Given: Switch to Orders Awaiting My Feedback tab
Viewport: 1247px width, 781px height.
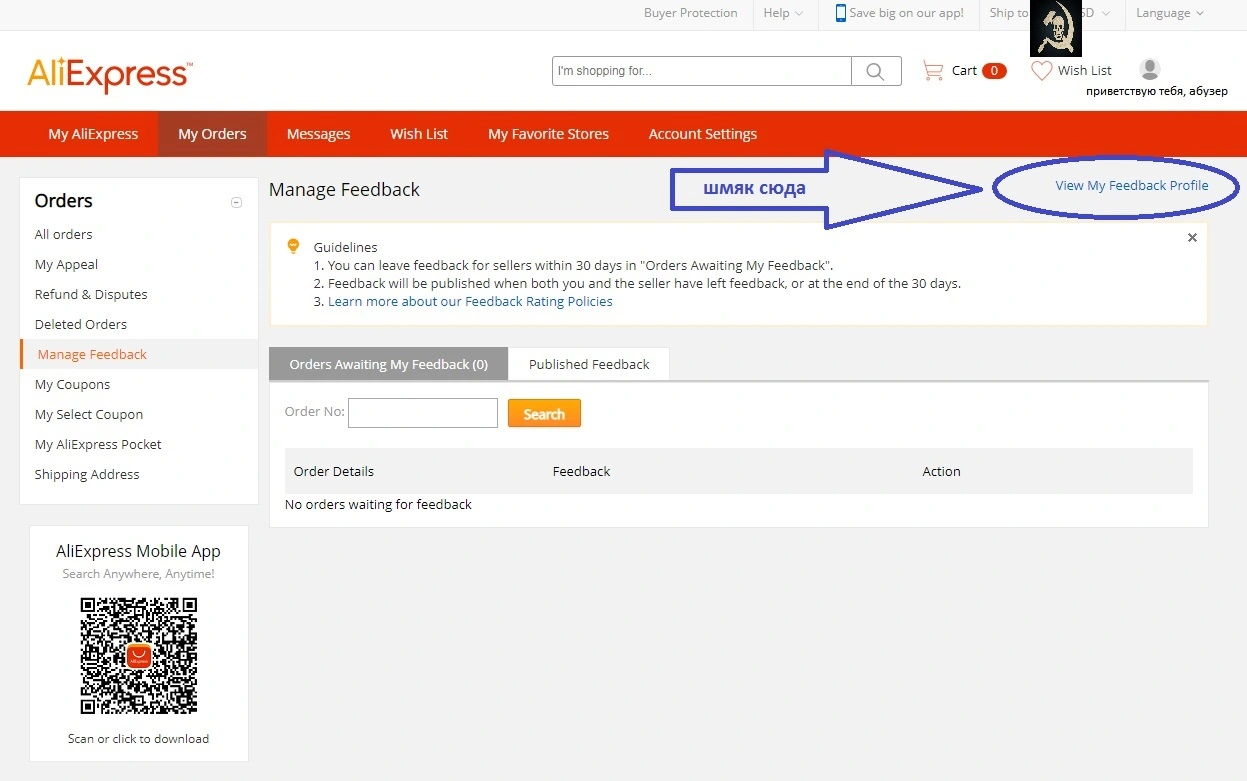Looking at the screenshot, I should click(x=389, y=364).
